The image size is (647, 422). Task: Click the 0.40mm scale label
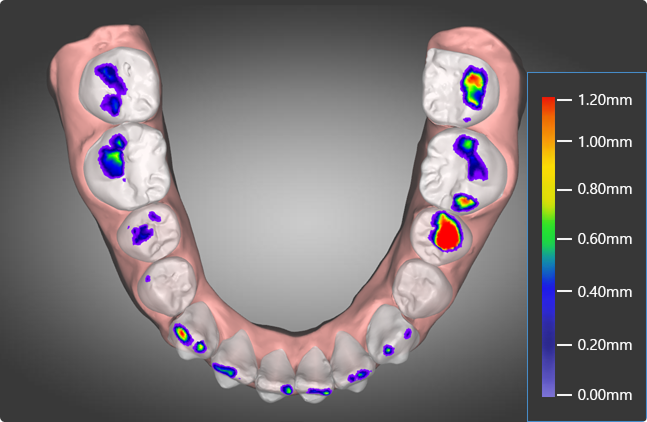pos(605,292)
